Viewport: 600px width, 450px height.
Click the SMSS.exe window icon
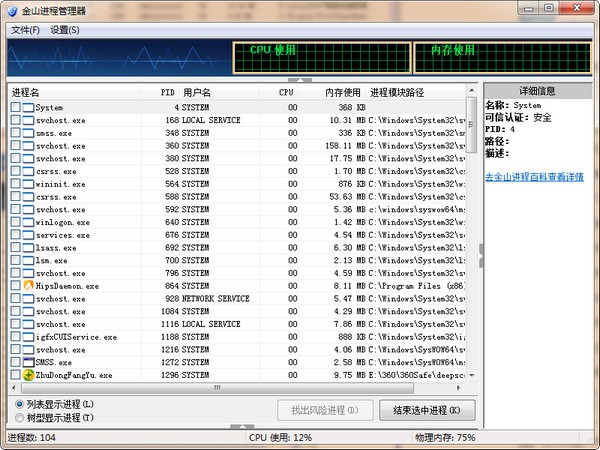tap(28, 362)
